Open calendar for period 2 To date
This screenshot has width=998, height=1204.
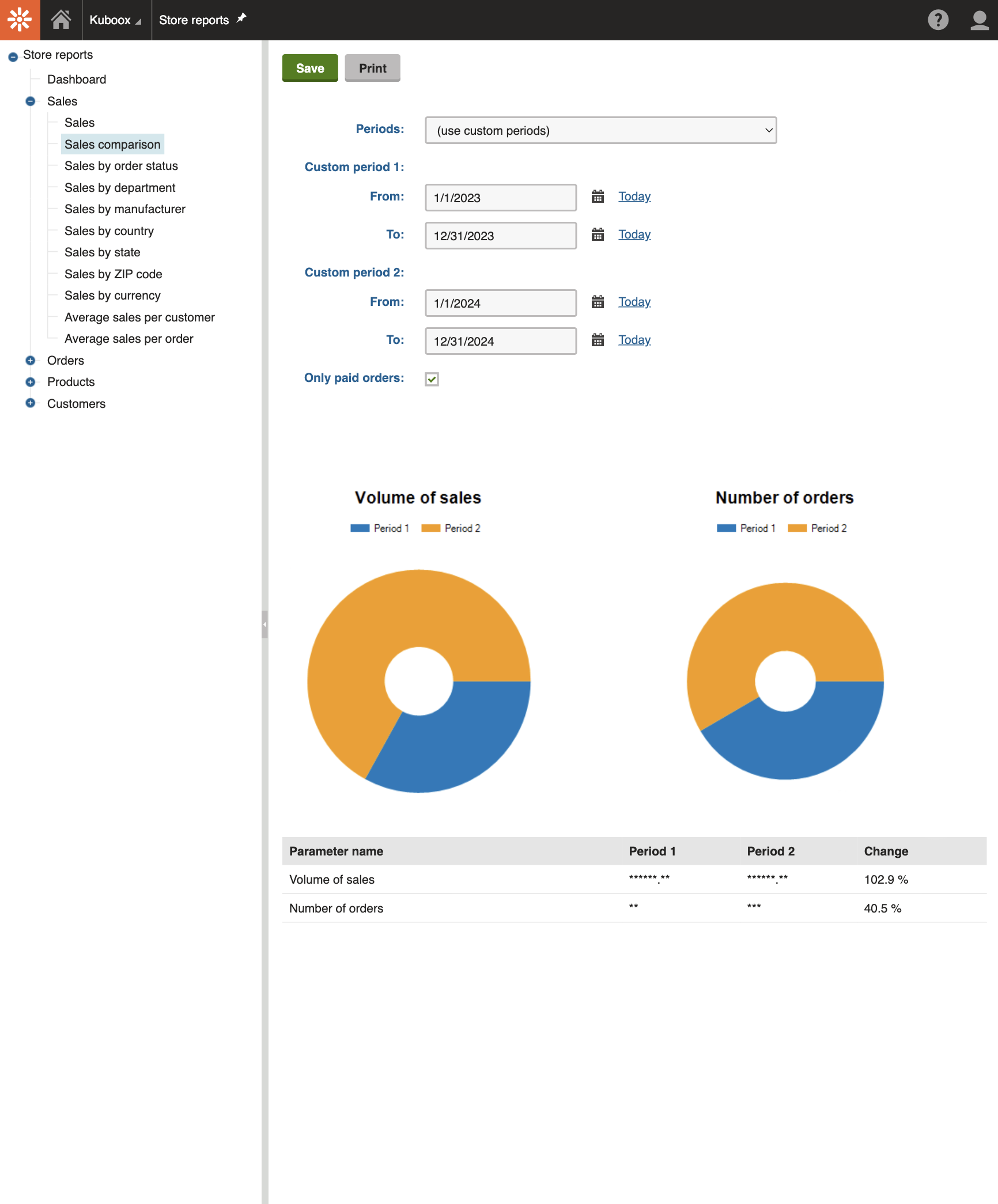(x=598, y=340)
